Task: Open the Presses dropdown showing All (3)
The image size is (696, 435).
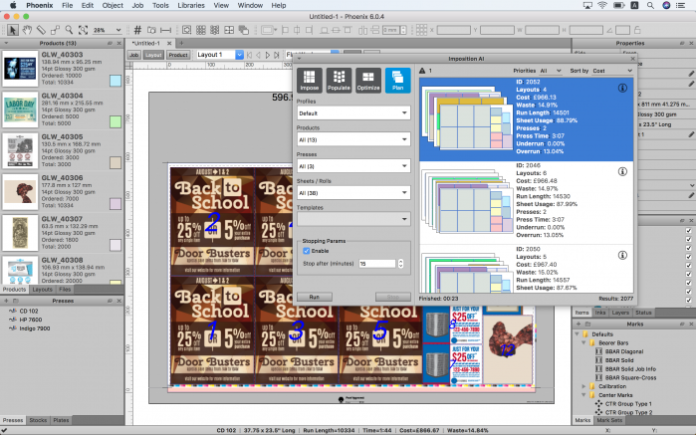Action: click(353, 166)
